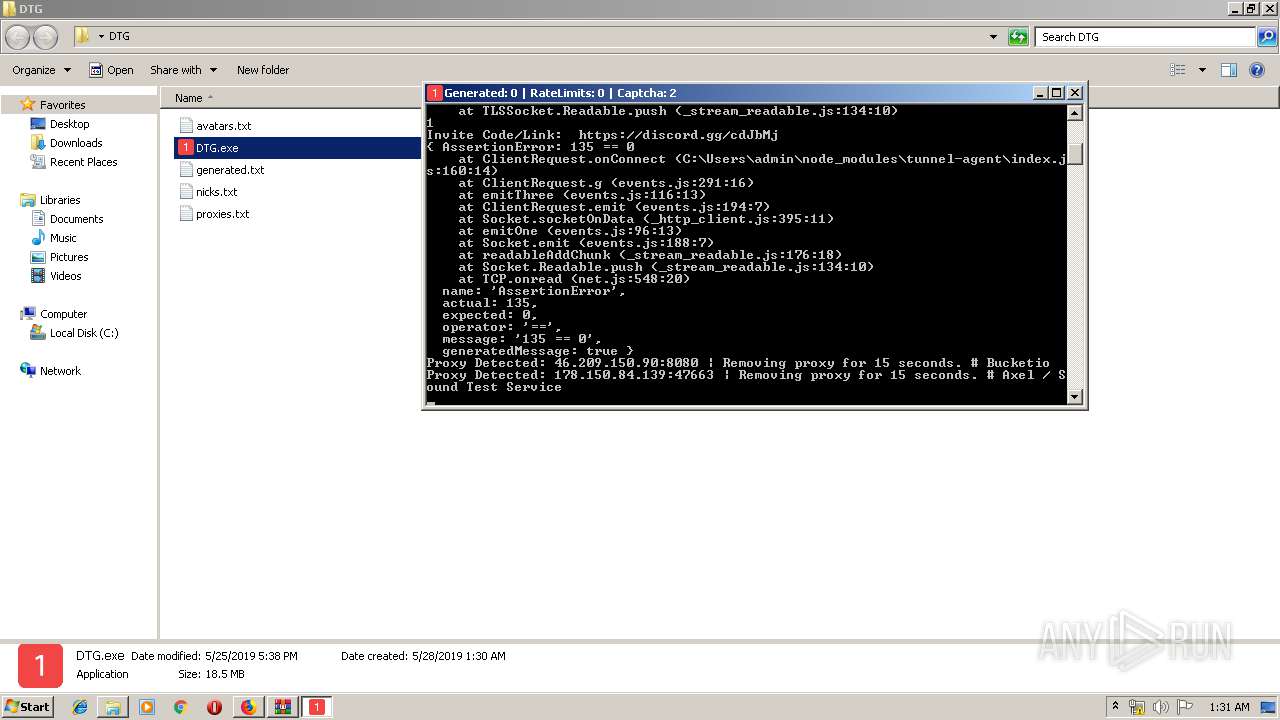The width and height of the screenshot is (1280, 720).
Task: Click the DTG.exe large icon in details pane
Action: coord(40,666)
